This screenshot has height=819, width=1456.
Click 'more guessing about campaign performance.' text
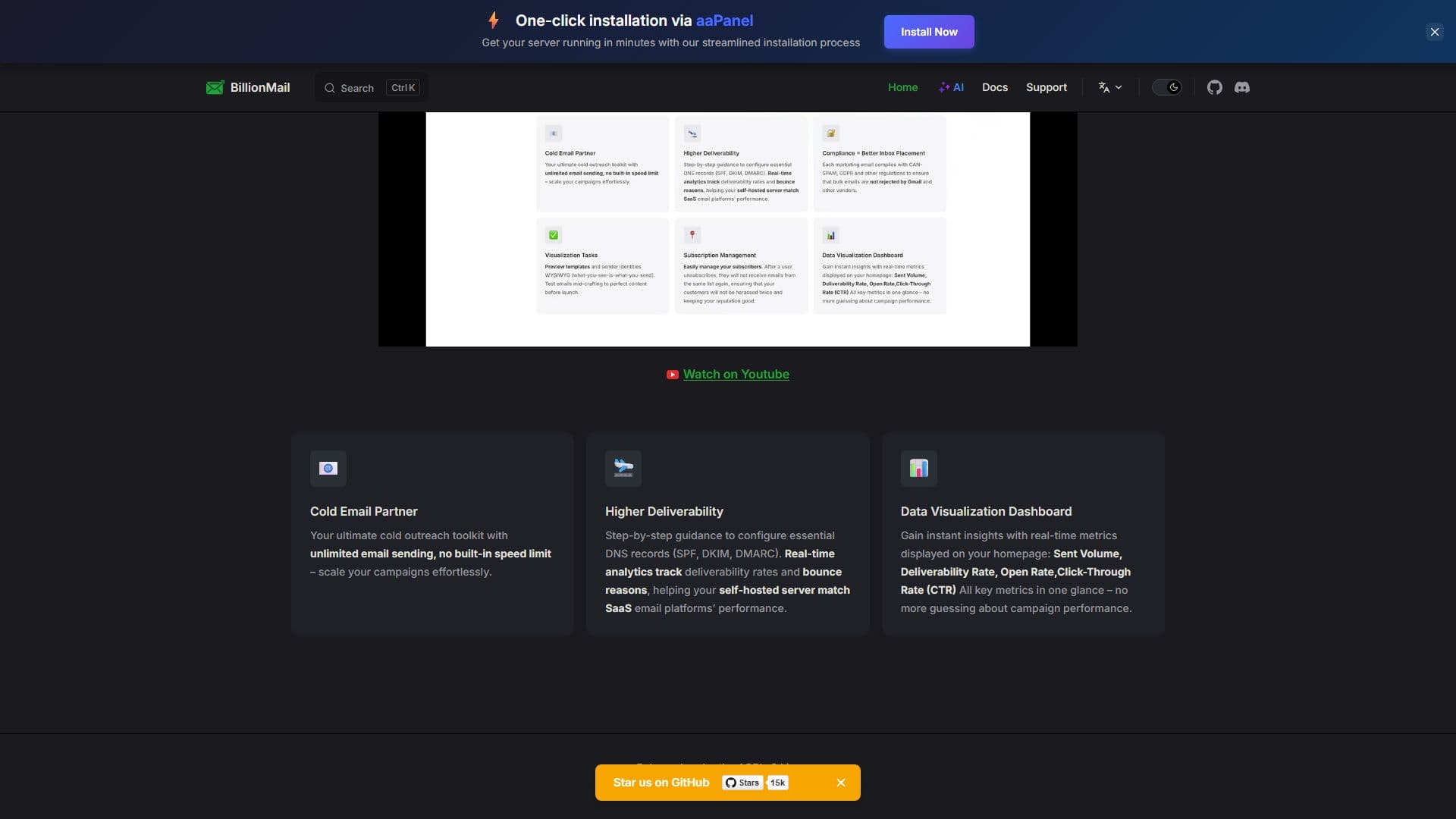pyautogui.click(x=1016, y=608)
